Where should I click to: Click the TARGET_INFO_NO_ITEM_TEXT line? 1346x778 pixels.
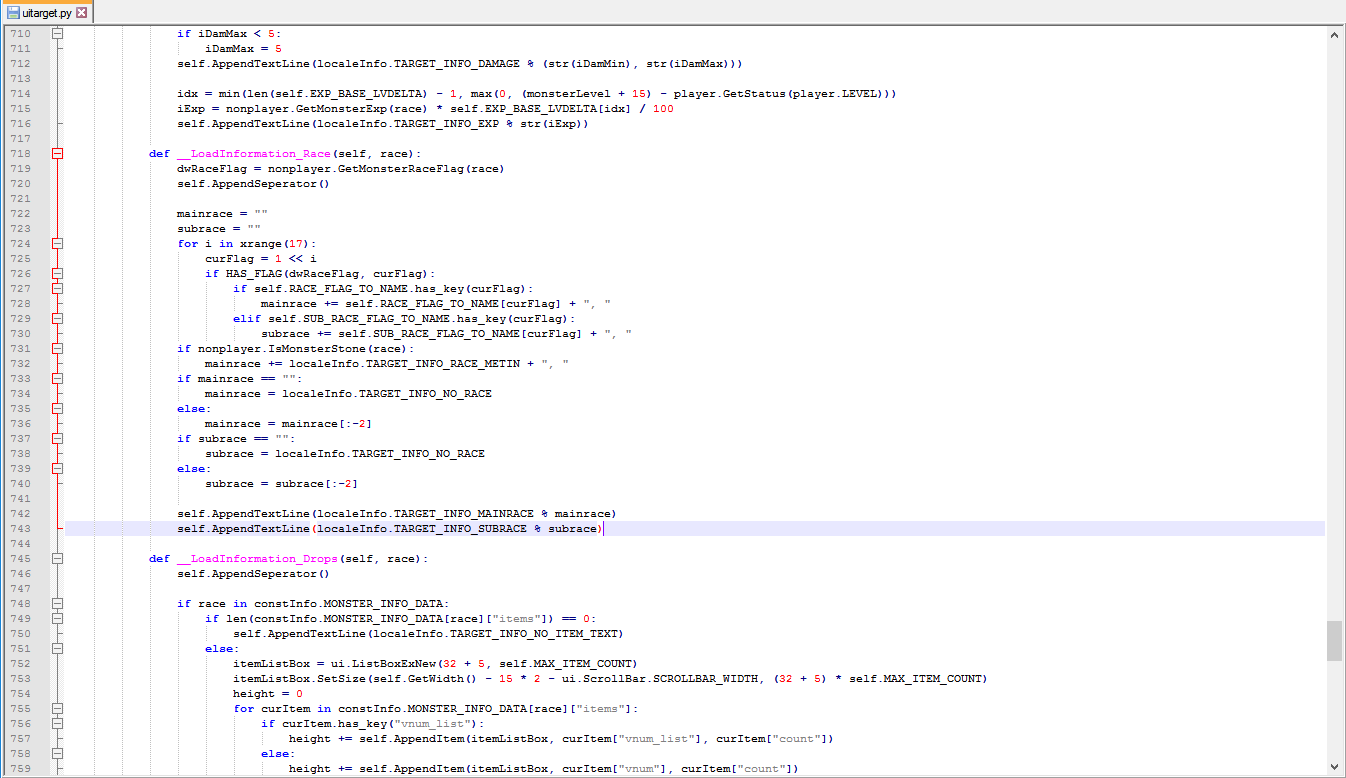[x=428, y=634]
